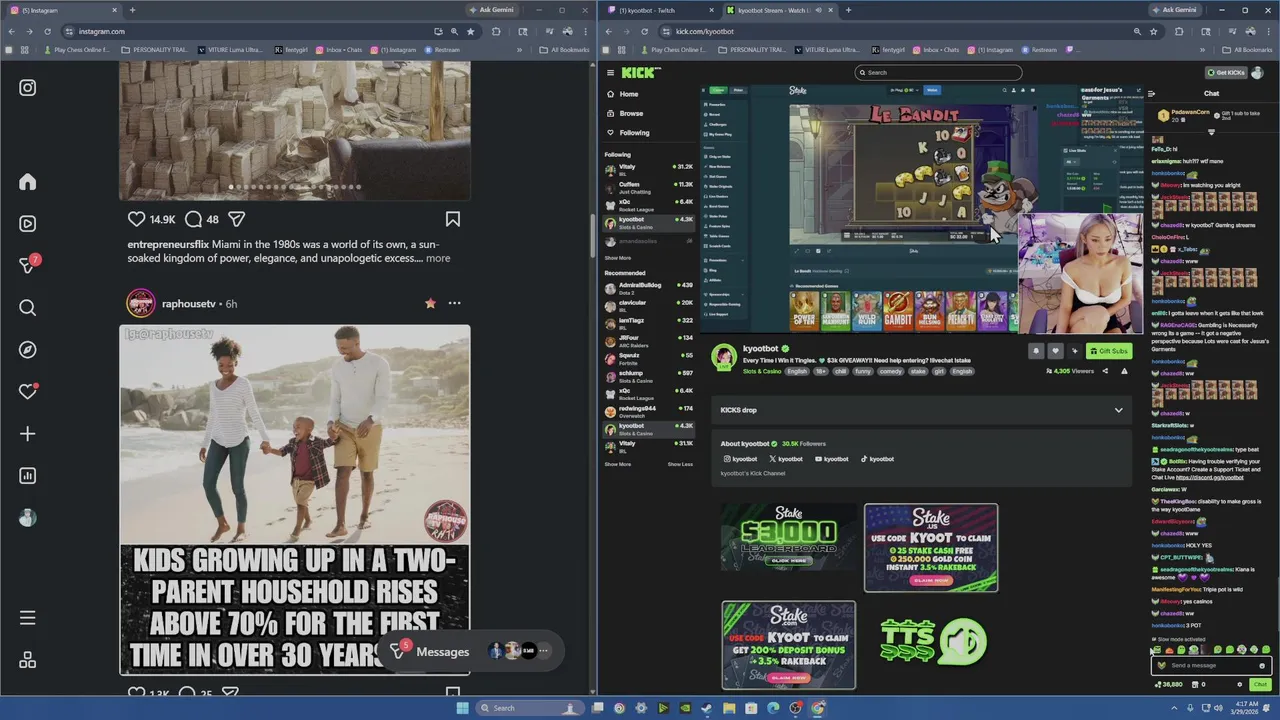Share the entrepreneursflix post

(x=237, y=219)
